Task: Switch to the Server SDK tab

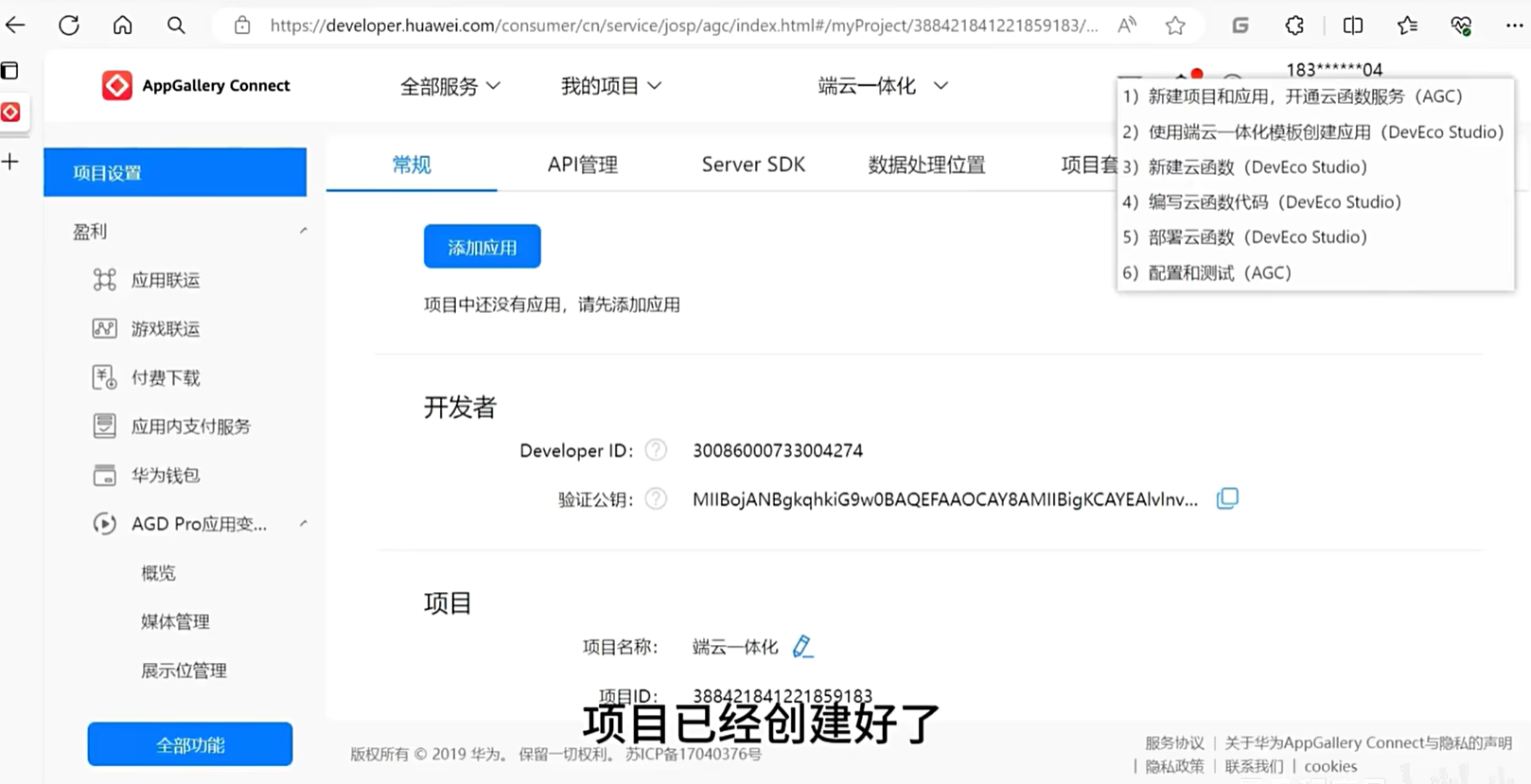Action: tap(753, 165)
